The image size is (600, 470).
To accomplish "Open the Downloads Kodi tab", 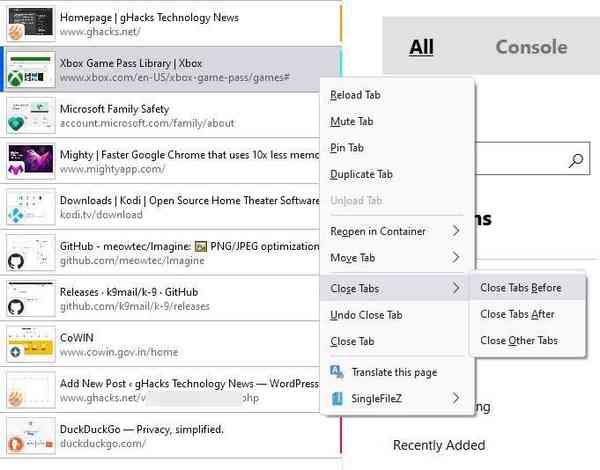I will coord(161,207).
